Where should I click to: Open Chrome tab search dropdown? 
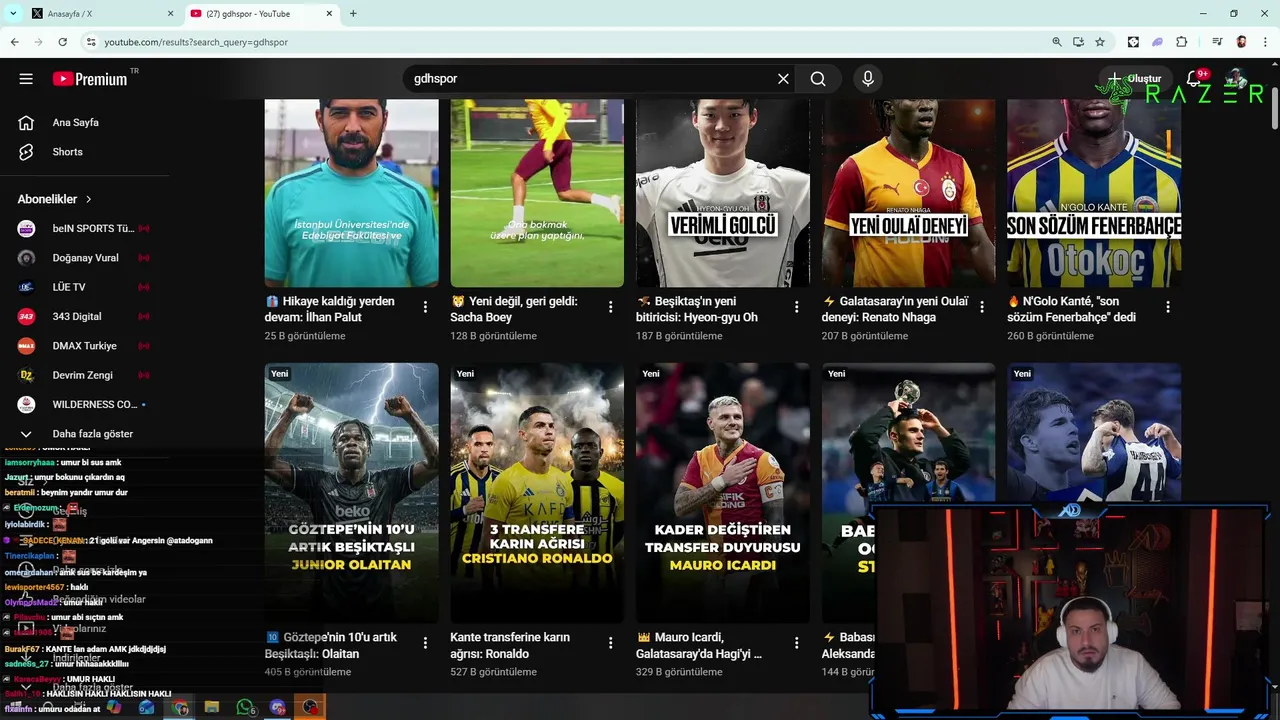(13, 14)
